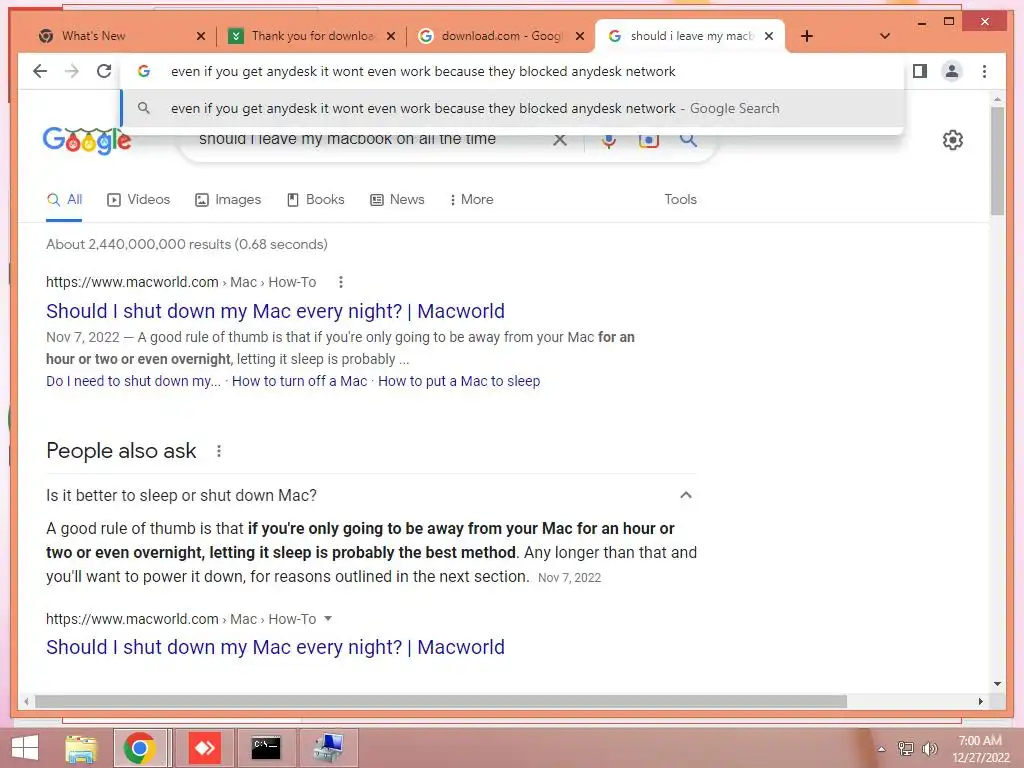Image resolution: width=1024 pixels, height=768 pixels.
Task: Open People also ask options menu
Action: click(219, 451)
